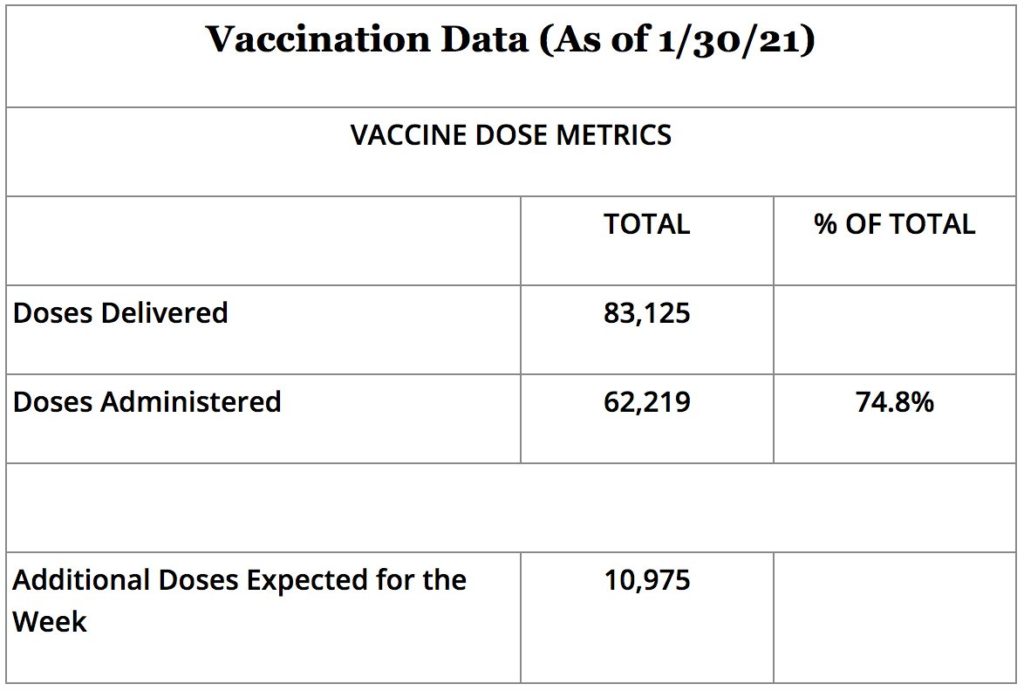The width and height of the screenshot is (1024, 691).
Task: Click the 74.8% percentage cell
Action: tap(894, 402)
